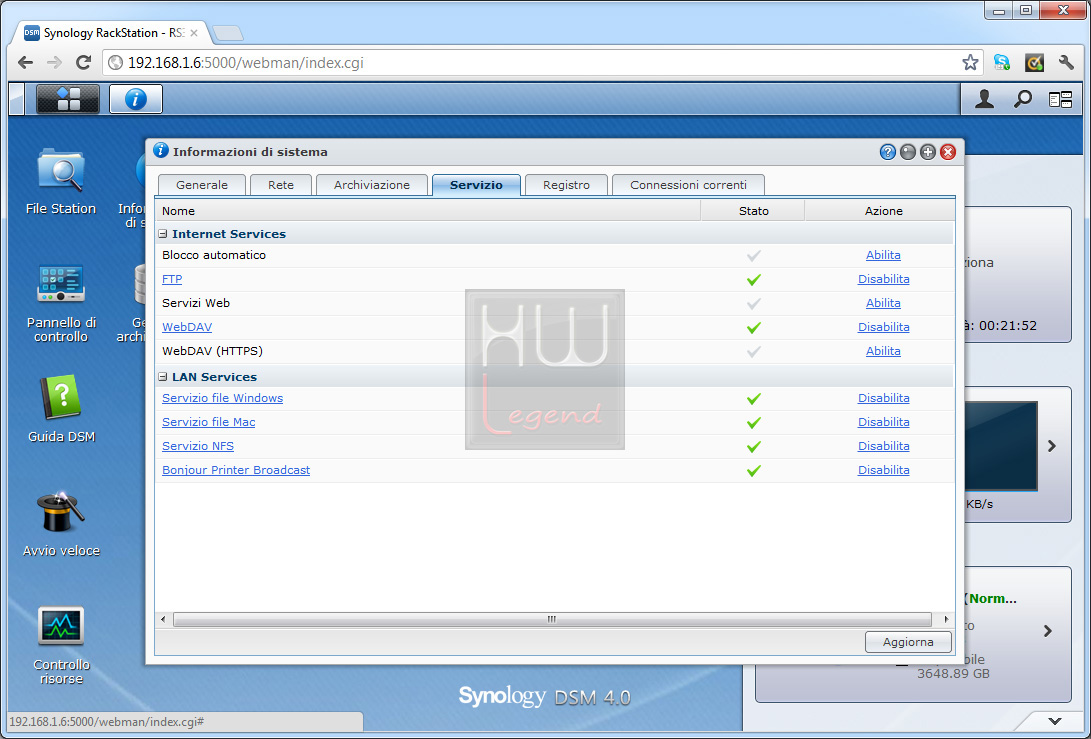
Task: Select the Servizio tab
Action: (476, 184)
